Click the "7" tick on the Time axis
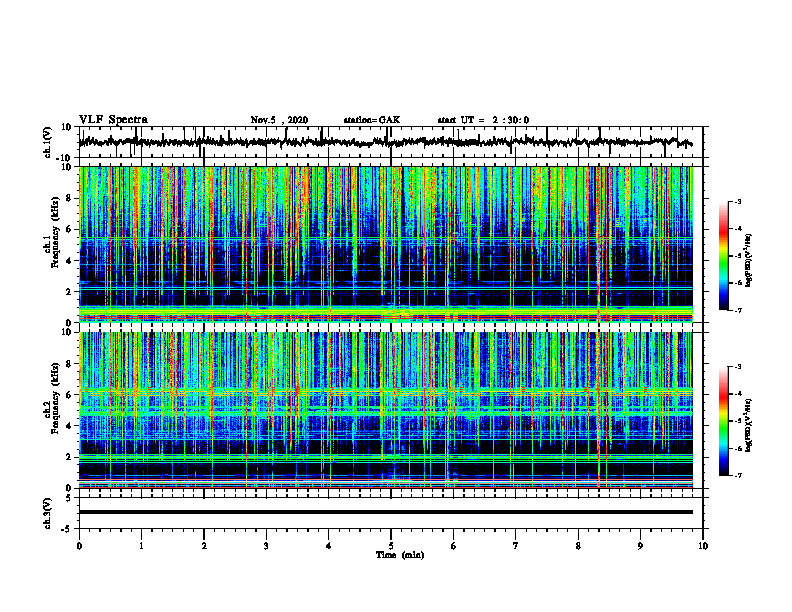 click(x=516, y=546)
